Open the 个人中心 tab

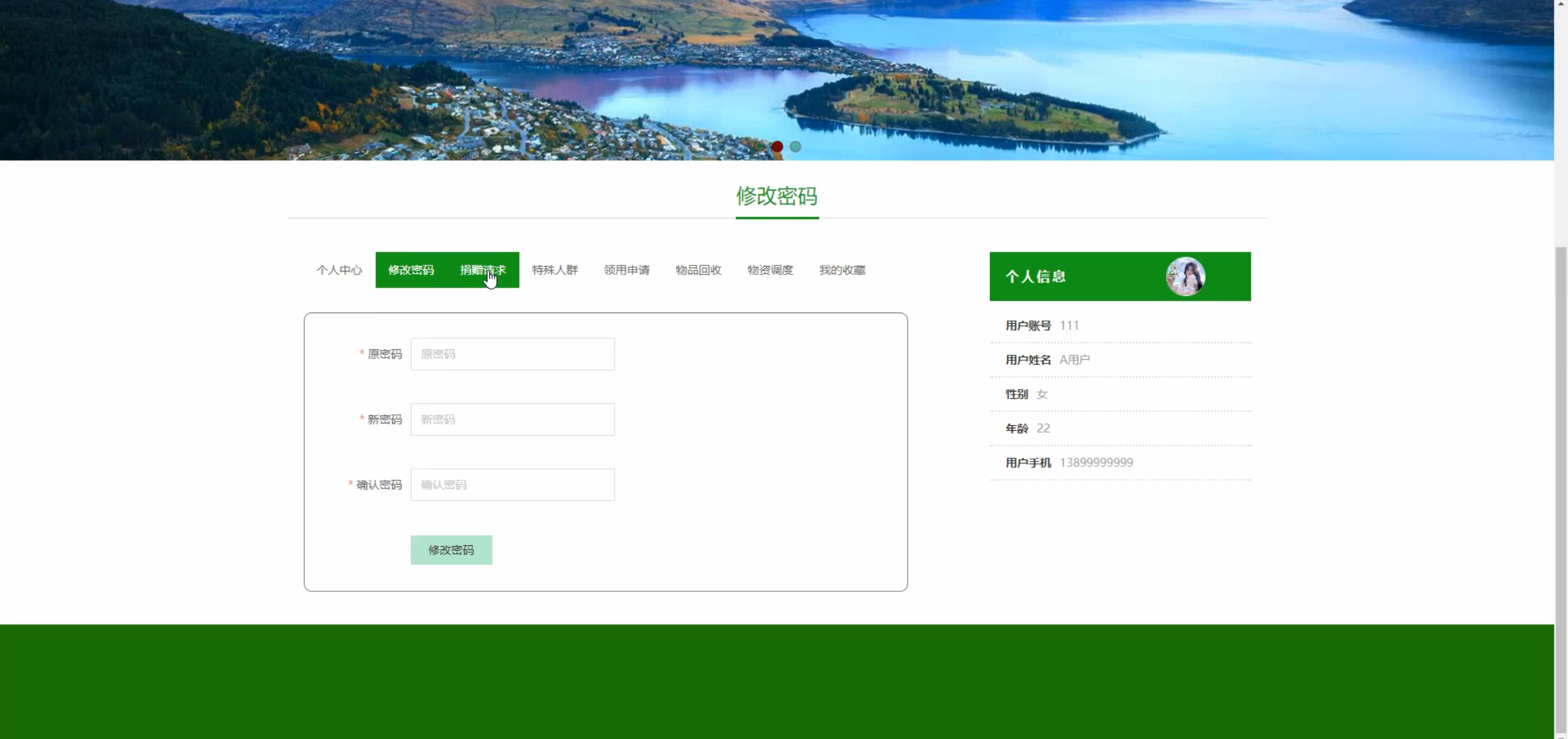(339, 270)
